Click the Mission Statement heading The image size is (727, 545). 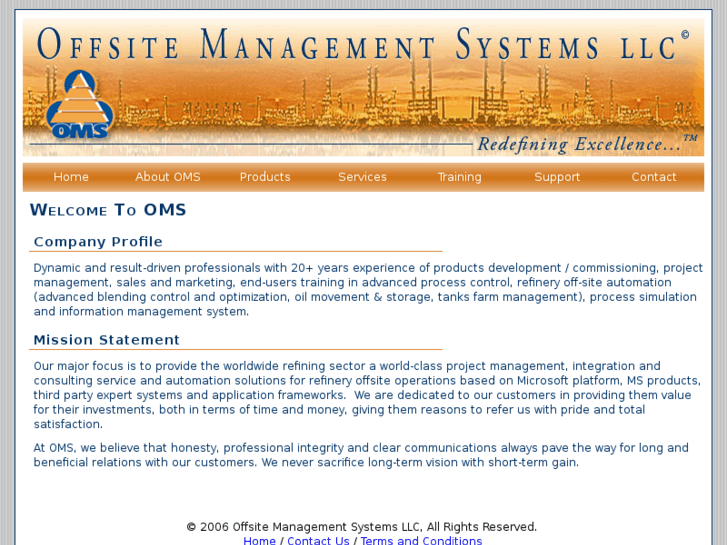106,340
